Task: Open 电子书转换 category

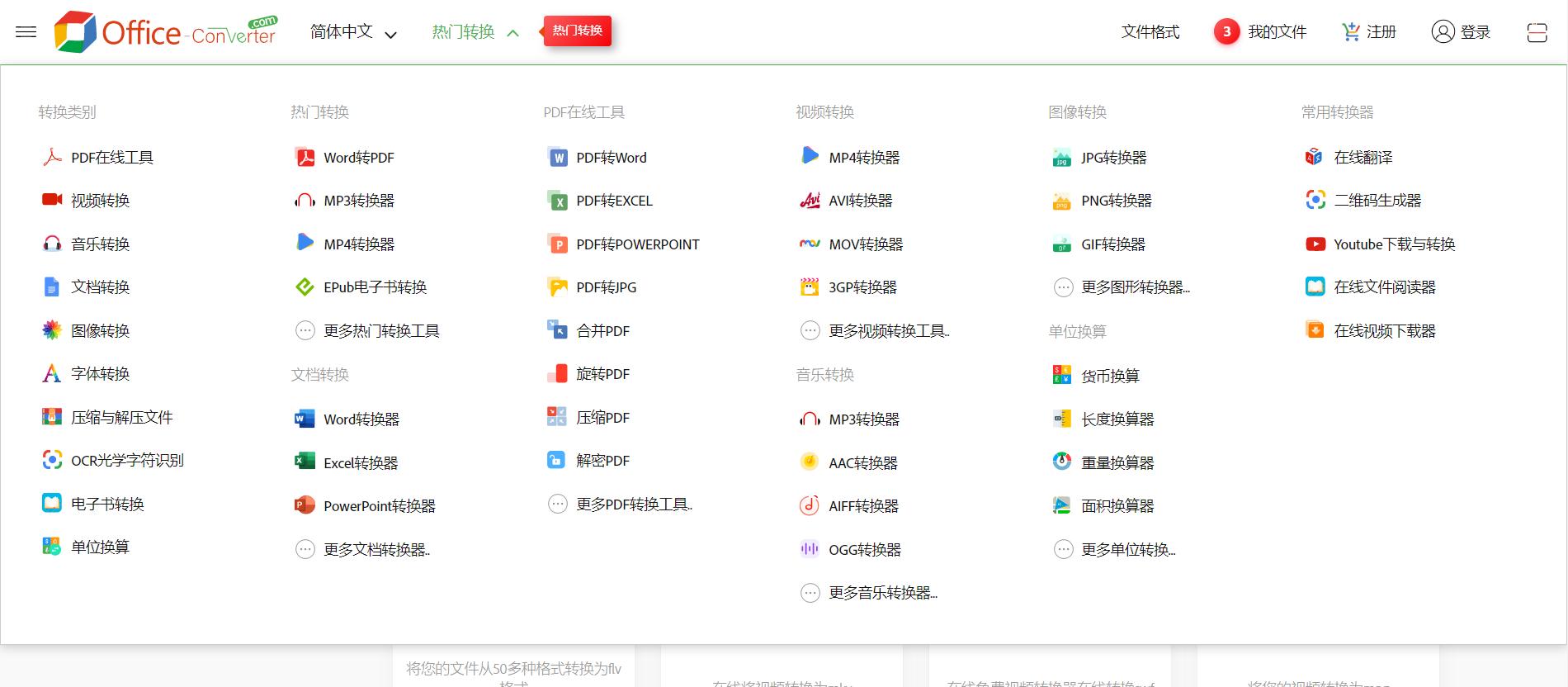Action: (93, 504)
